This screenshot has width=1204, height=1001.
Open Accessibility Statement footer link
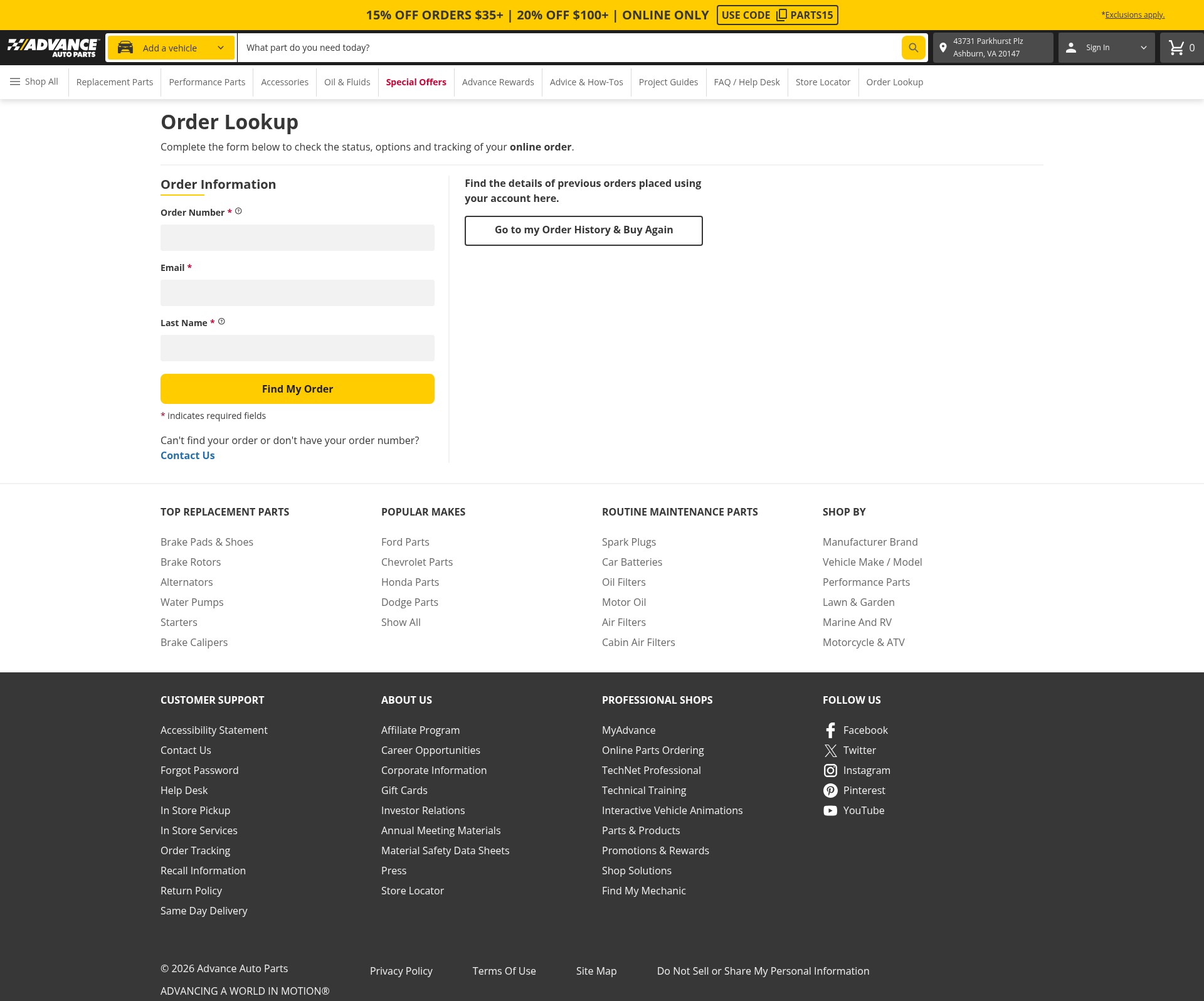214,730
